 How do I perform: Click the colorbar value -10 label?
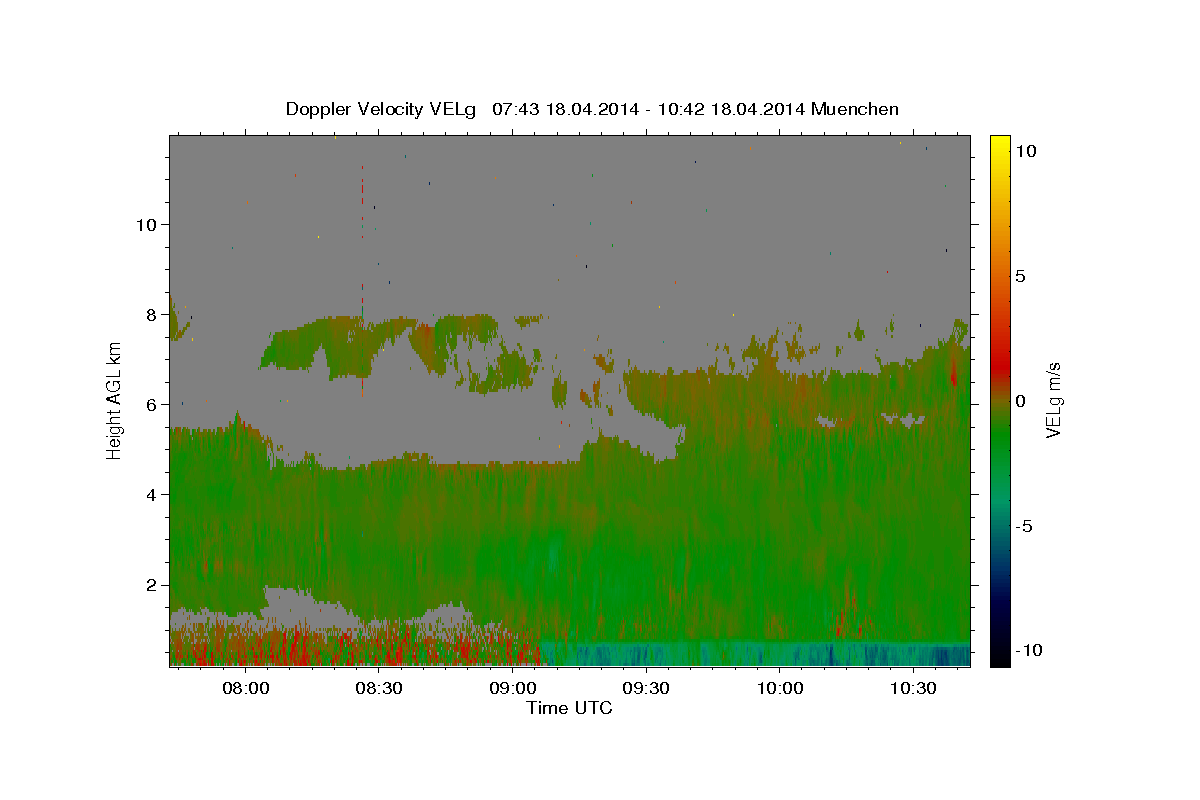click(x=1029, y=651)
